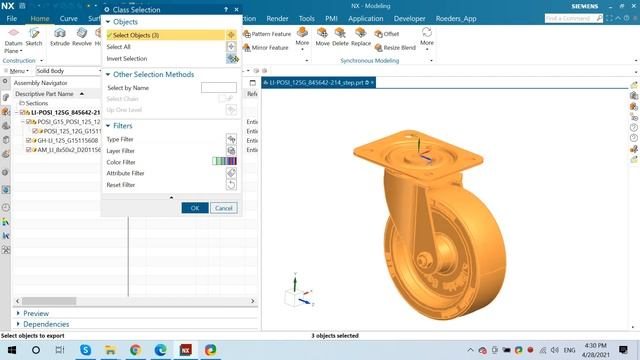
Task: Switch to the Tools ribbon tab
Action: (307, 18)
